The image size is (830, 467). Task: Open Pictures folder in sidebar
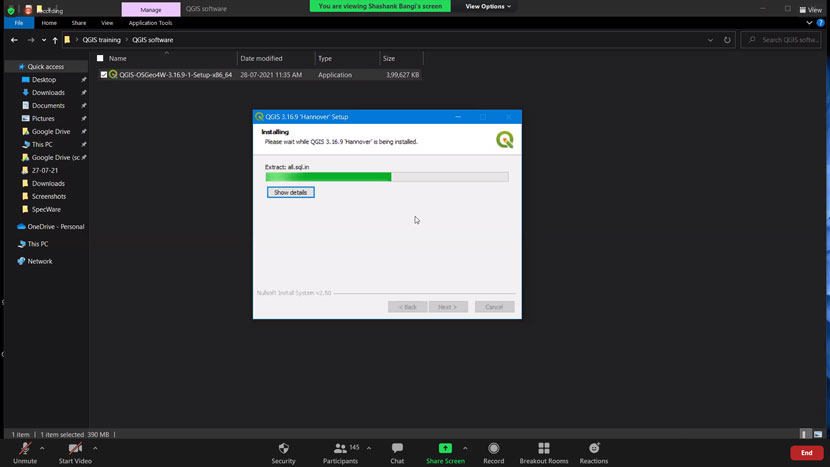tap(42, 119)
